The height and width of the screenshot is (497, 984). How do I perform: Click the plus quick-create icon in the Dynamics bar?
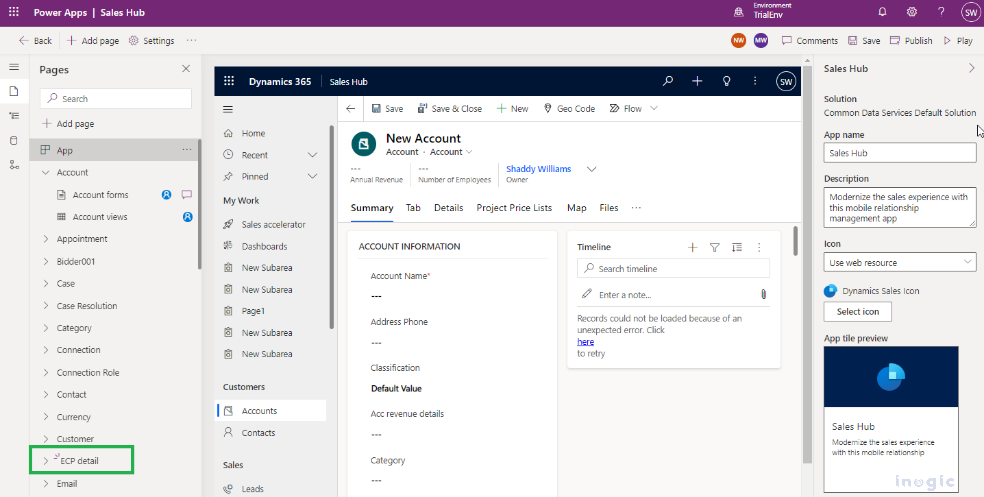pos(697,81)
